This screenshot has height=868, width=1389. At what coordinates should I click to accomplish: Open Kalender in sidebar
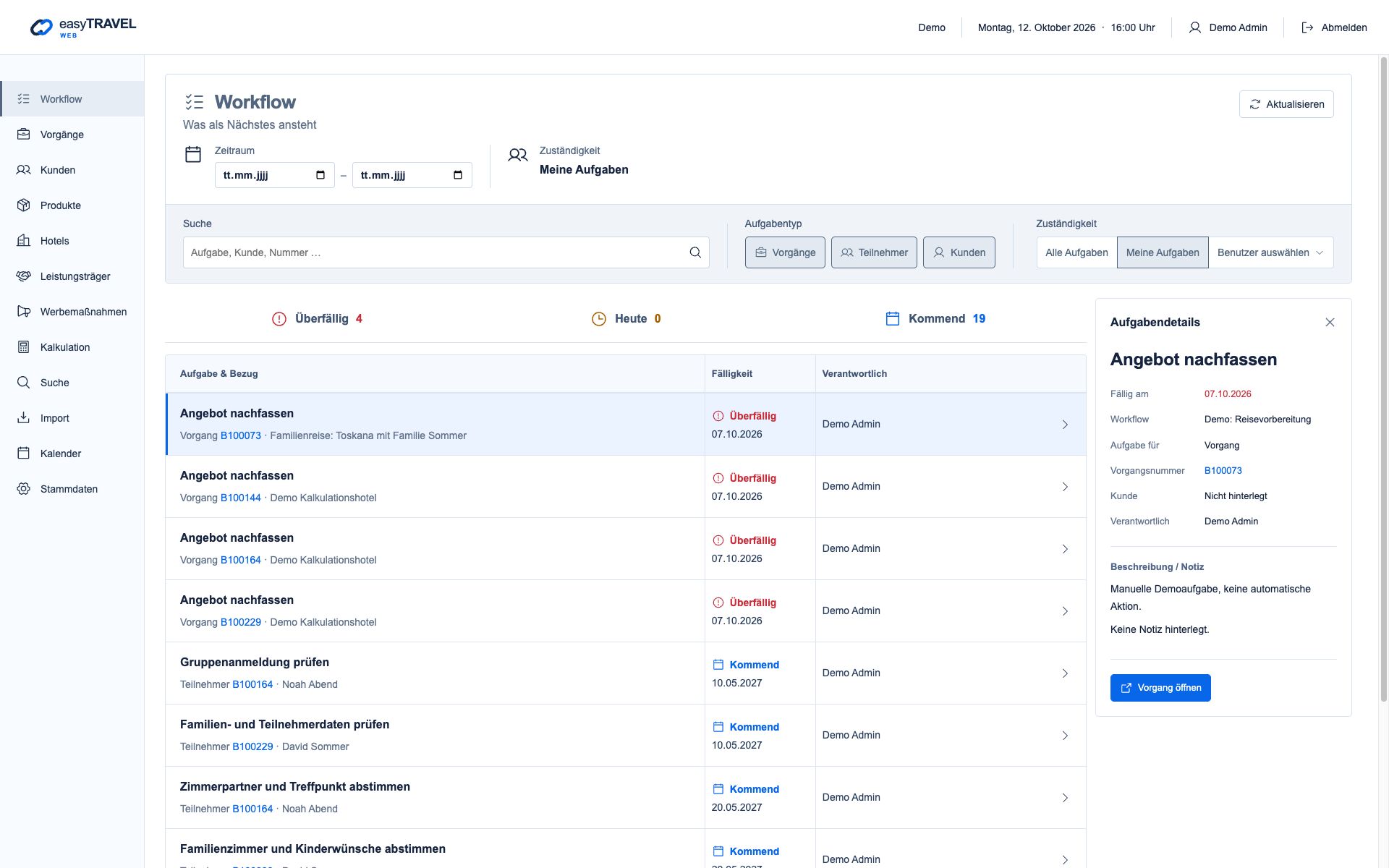pos(72,454)
